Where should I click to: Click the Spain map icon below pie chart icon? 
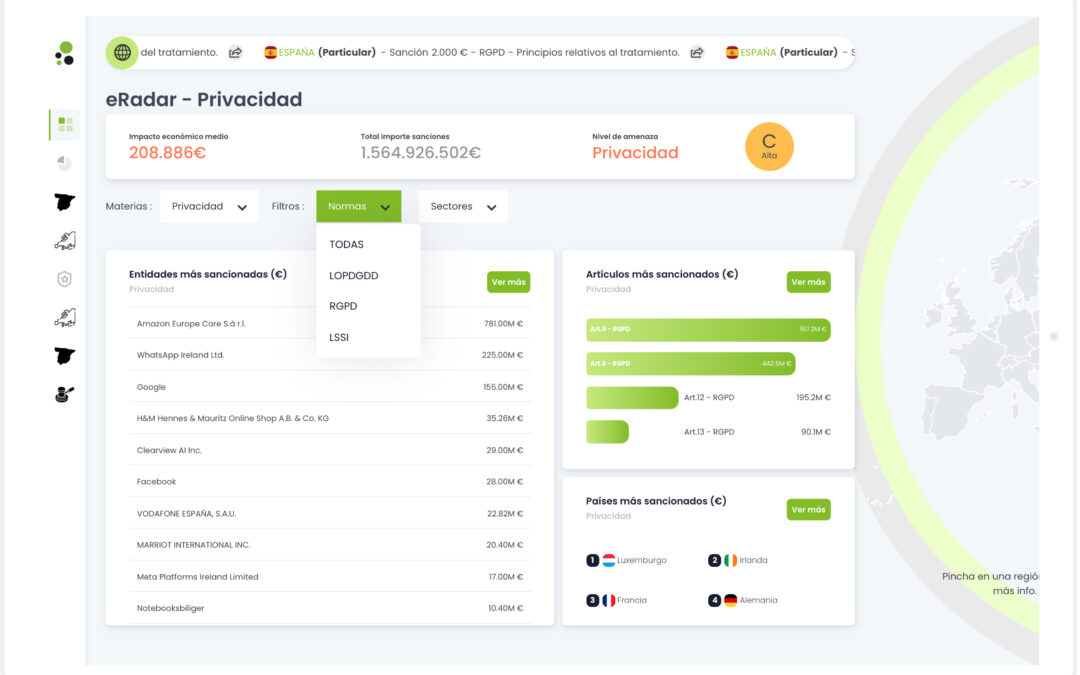point(65,202)
